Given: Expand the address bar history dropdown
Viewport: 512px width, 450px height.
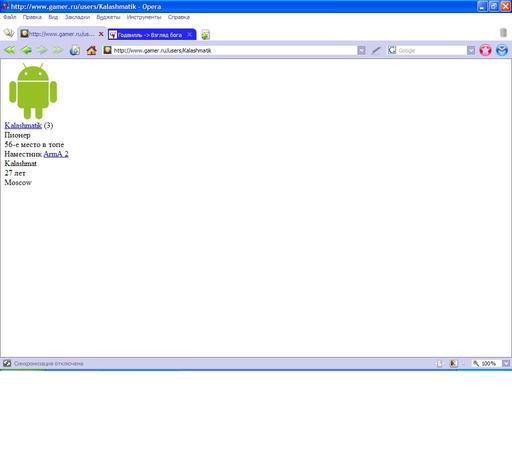Looking at the screenshot, I should pos(361,50).
